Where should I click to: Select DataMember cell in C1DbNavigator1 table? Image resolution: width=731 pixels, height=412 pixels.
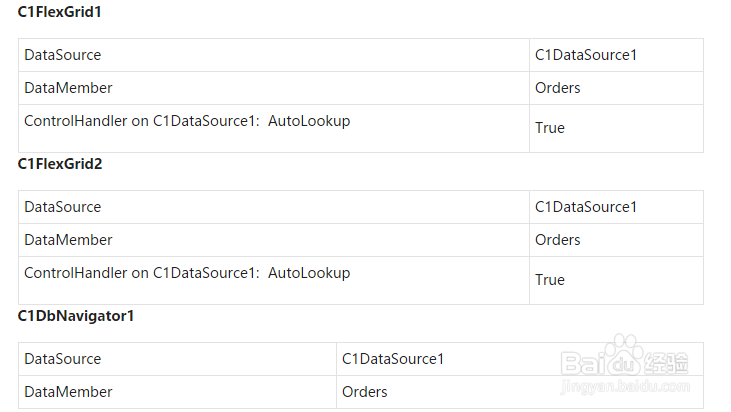click(68, 392)
